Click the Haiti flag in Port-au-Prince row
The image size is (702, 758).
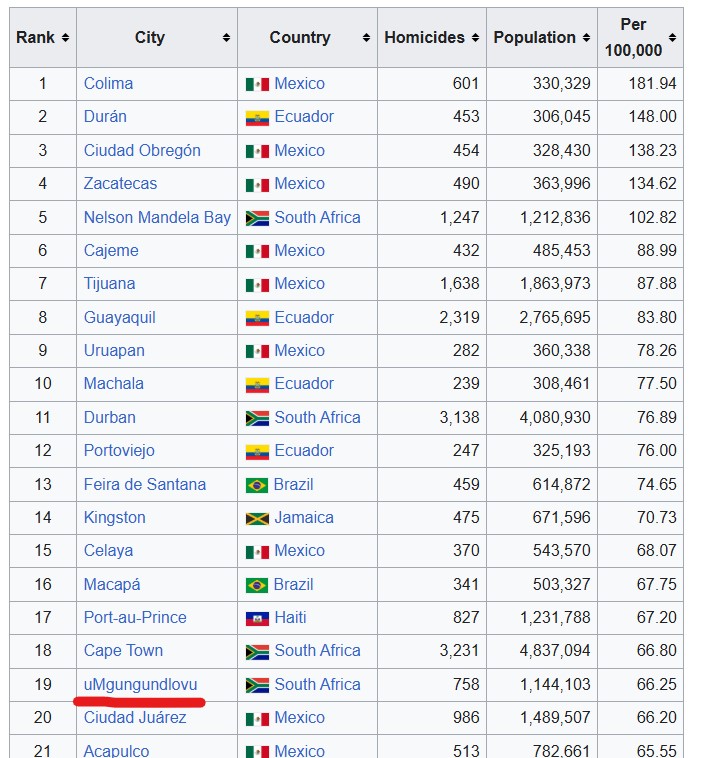(257, 619)
